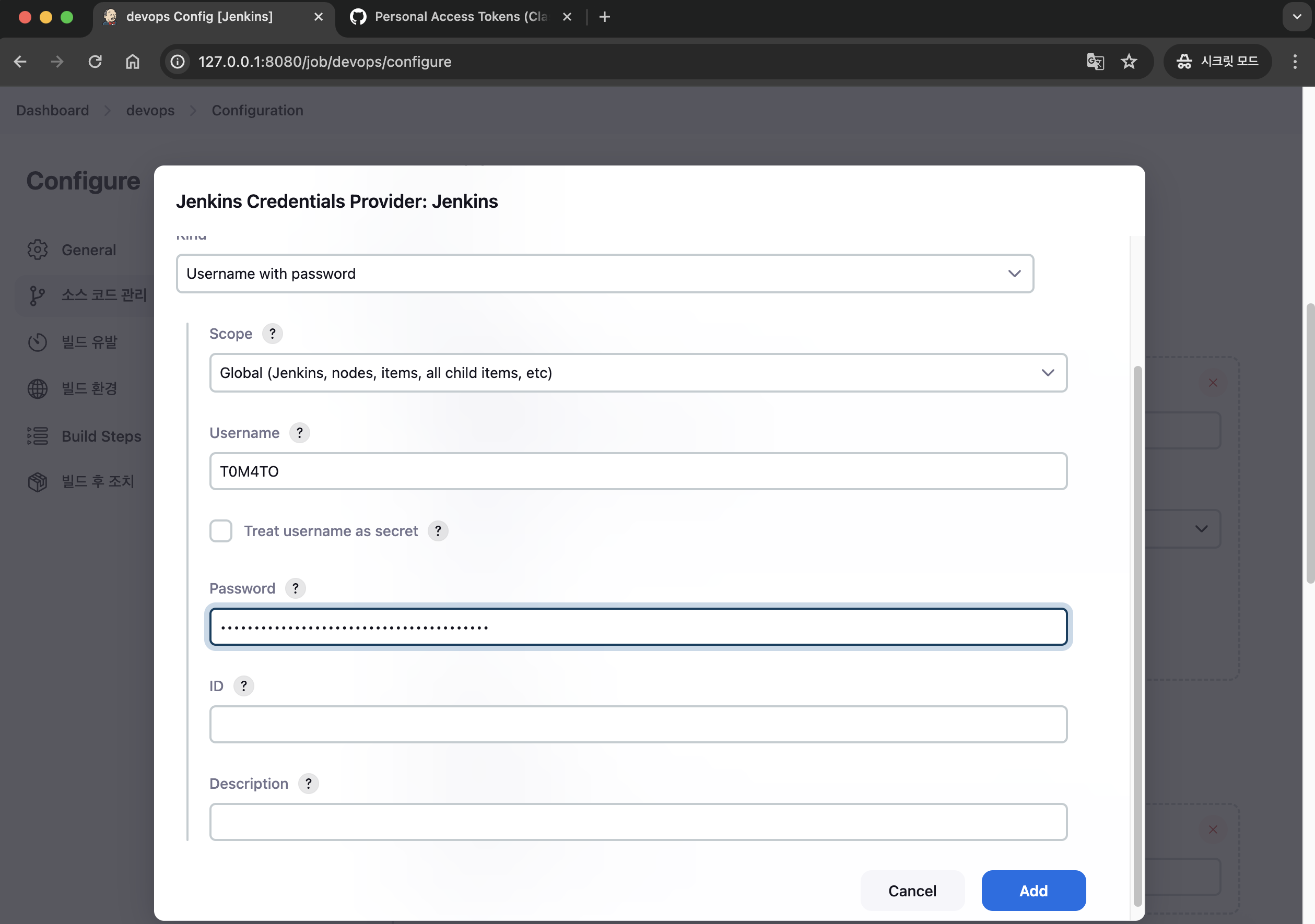Reload the page with the refresh icon
The width and height of the screenshot is (1315, 924).
(x=95, y=61)
